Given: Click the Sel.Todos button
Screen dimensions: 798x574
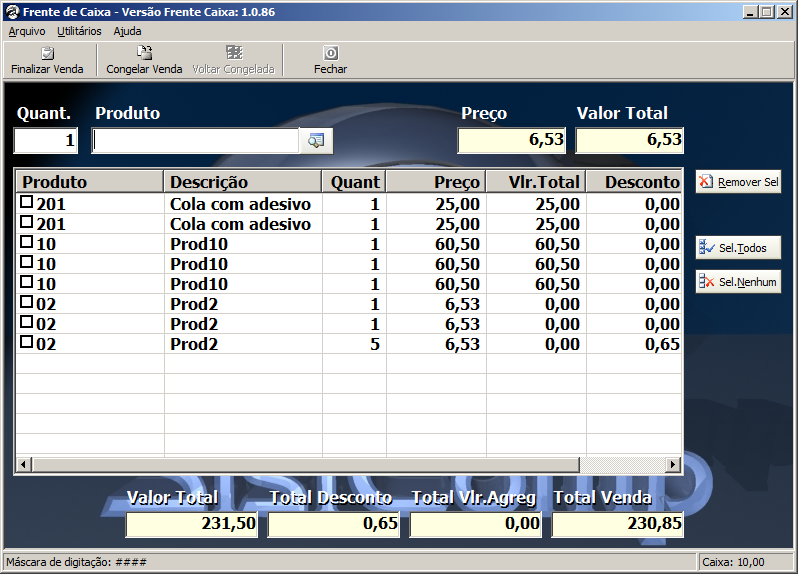Looking at the screenshot, I should tap(738, 248).
